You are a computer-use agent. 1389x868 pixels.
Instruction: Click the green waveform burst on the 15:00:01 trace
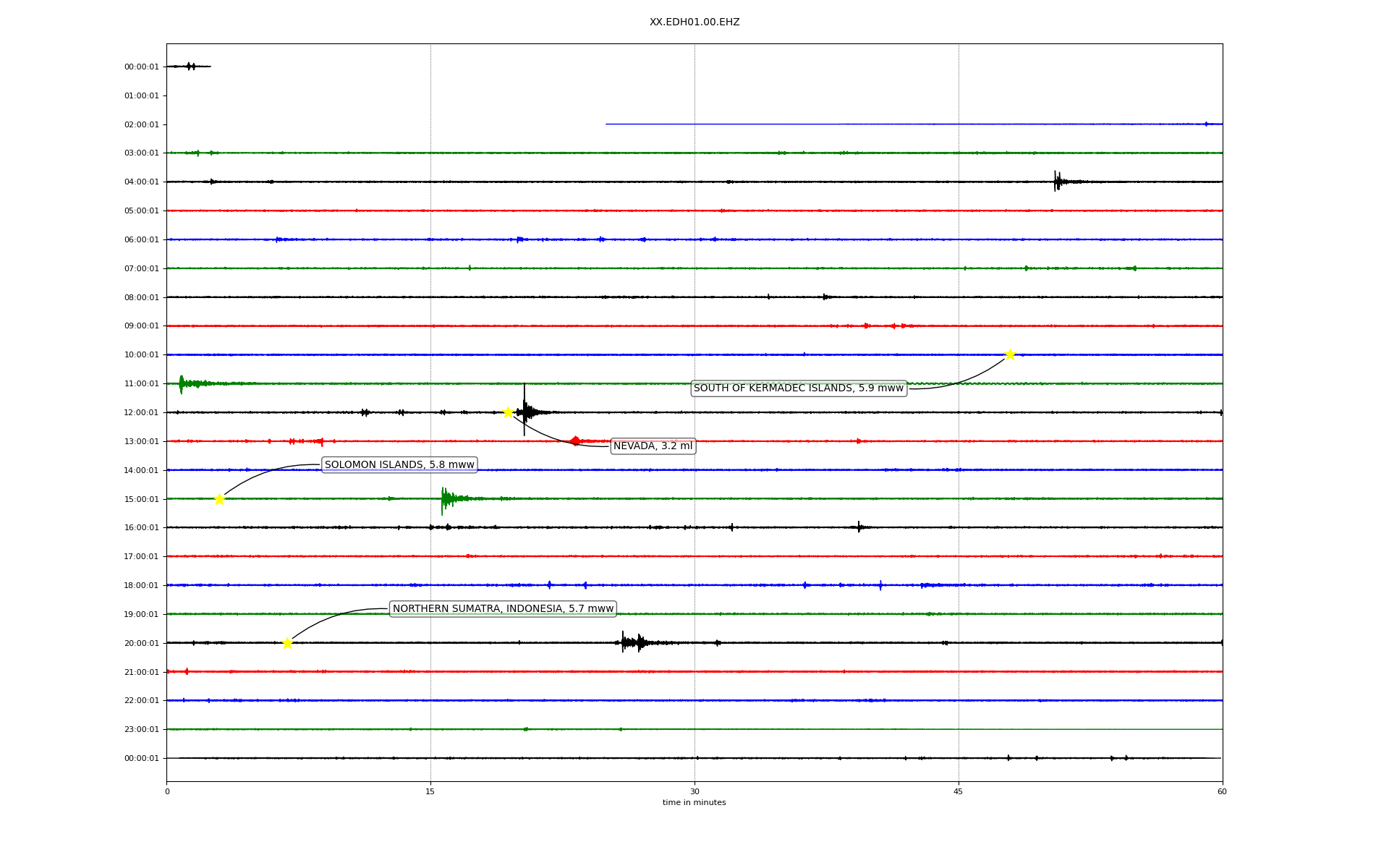(445, 498)
